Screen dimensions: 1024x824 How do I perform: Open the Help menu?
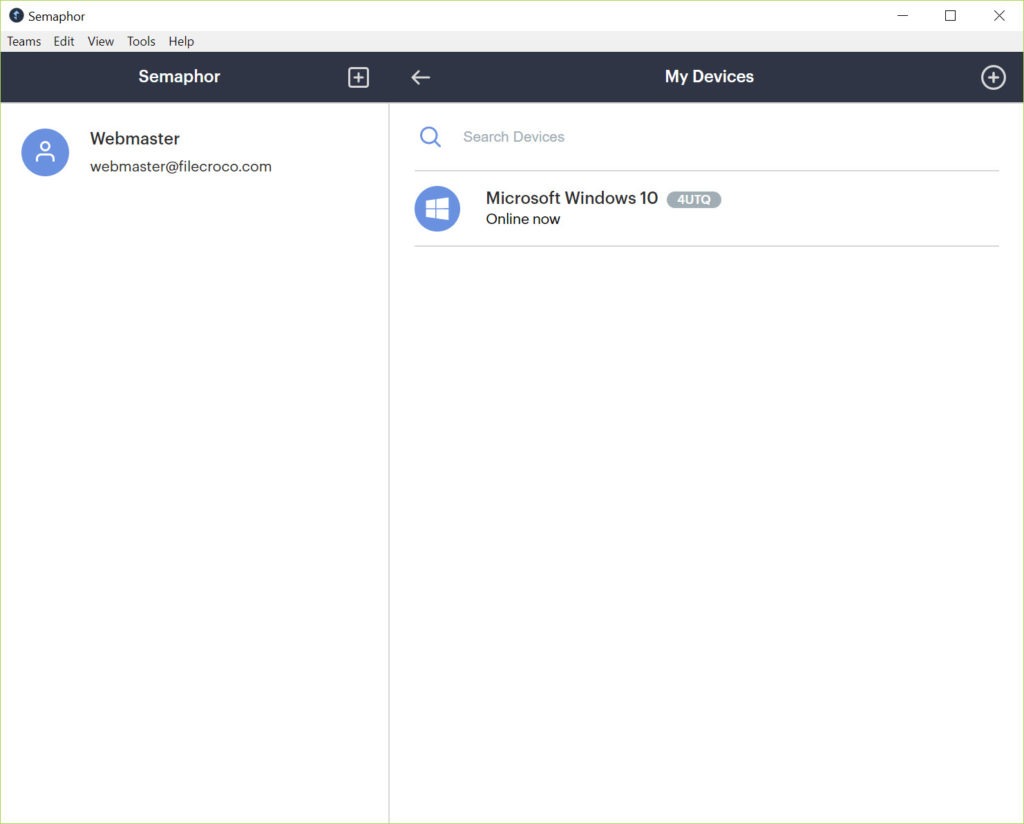click(181, 41)
